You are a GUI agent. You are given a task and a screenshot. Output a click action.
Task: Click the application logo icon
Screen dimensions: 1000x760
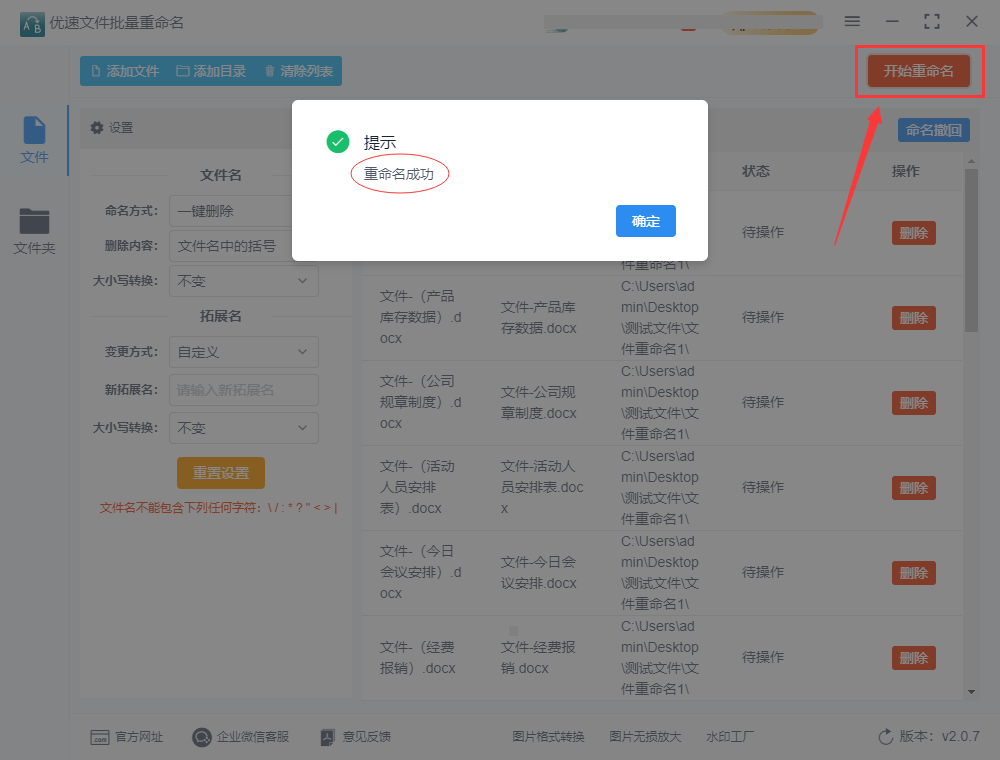[x=32, y=24]
